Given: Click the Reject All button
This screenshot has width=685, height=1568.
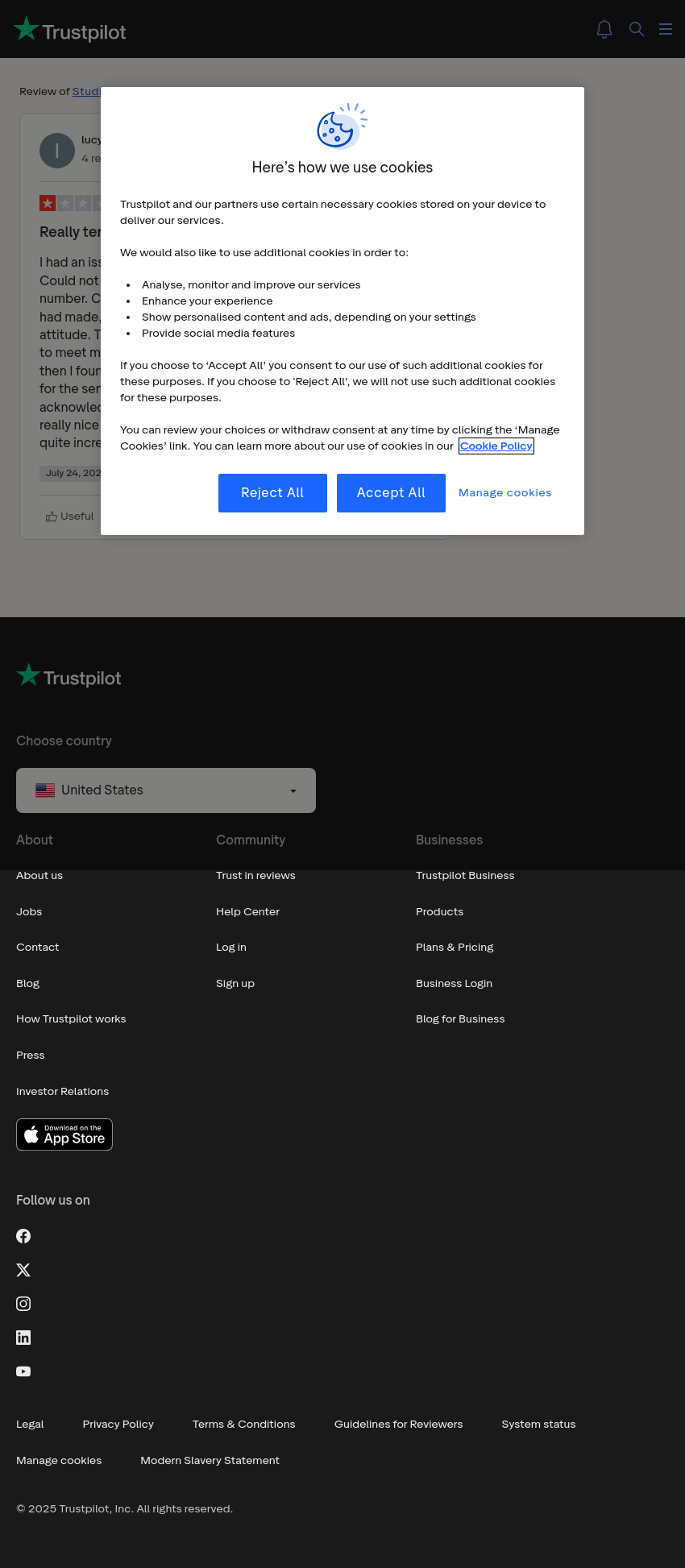Looking at the screenshot, I should point(272,493).
